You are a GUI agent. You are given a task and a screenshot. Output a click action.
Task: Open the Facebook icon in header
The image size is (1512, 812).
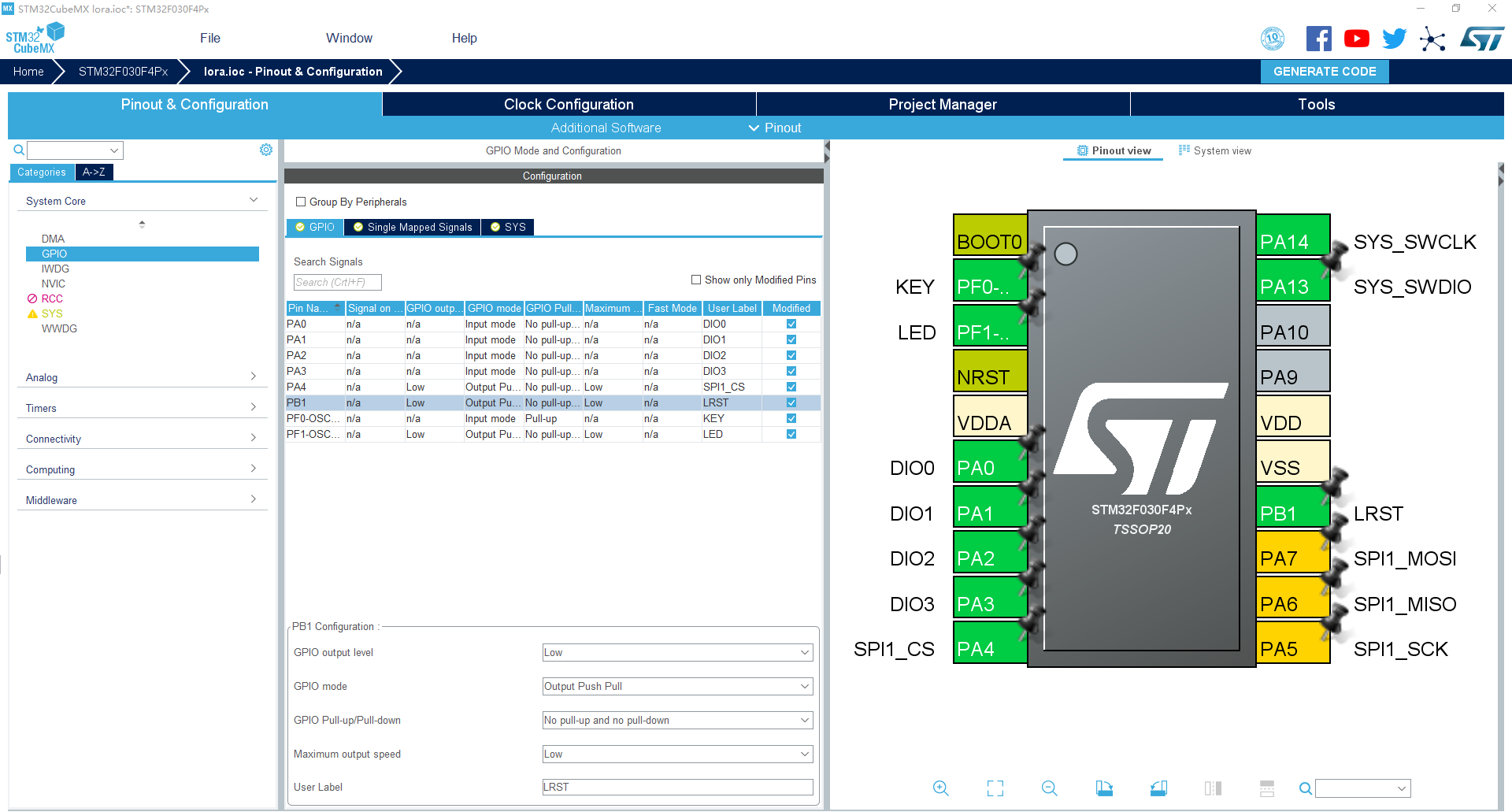[x=1318, y=39]
